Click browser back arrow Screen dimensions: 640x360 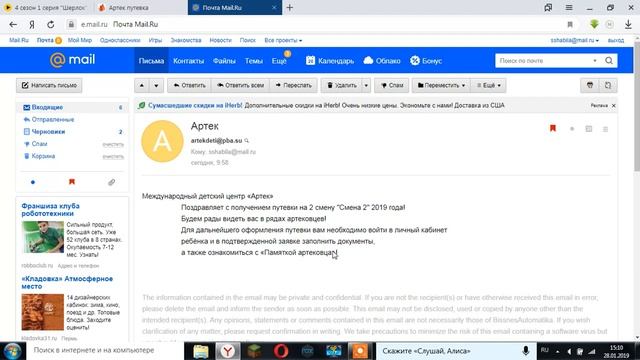(13, 24)
